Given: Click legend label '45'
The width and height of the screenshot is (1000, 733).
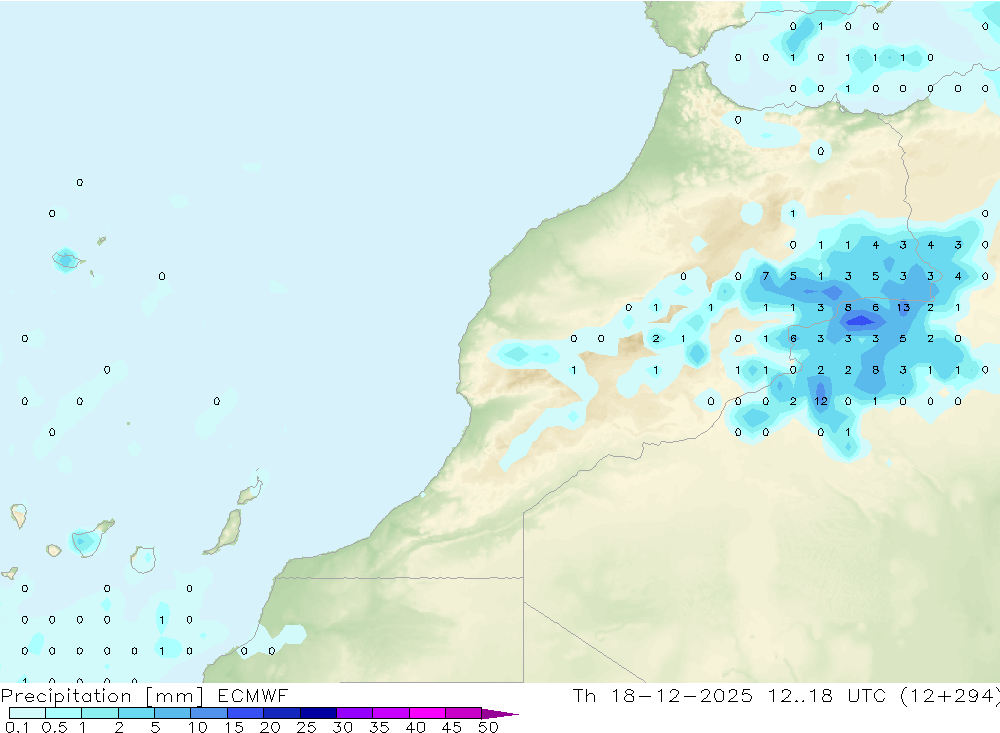Looking at the screenshot, I should 452,727.
